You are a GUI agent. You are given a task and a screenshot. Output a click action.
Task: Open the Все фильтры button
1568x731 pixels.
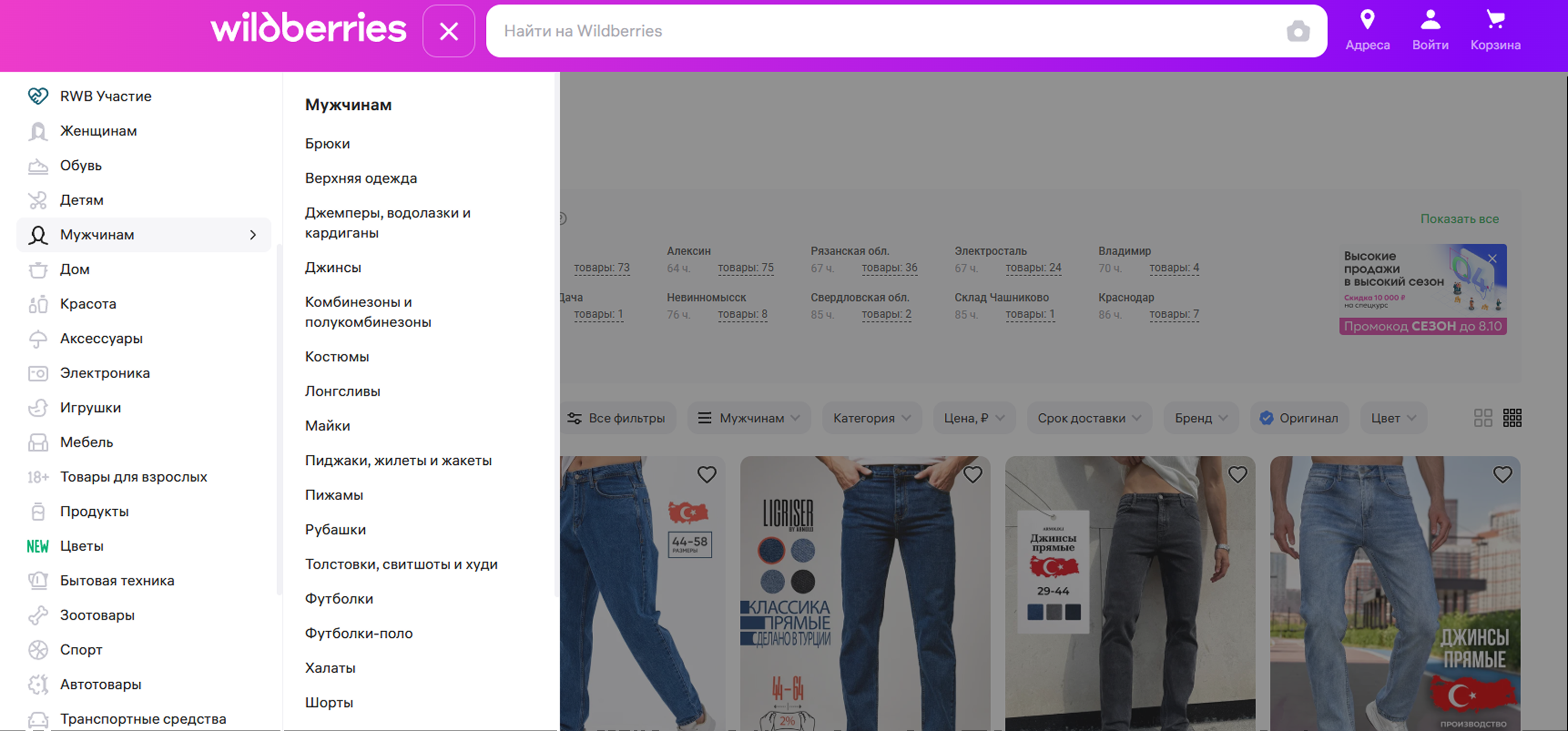click(616, 418)
